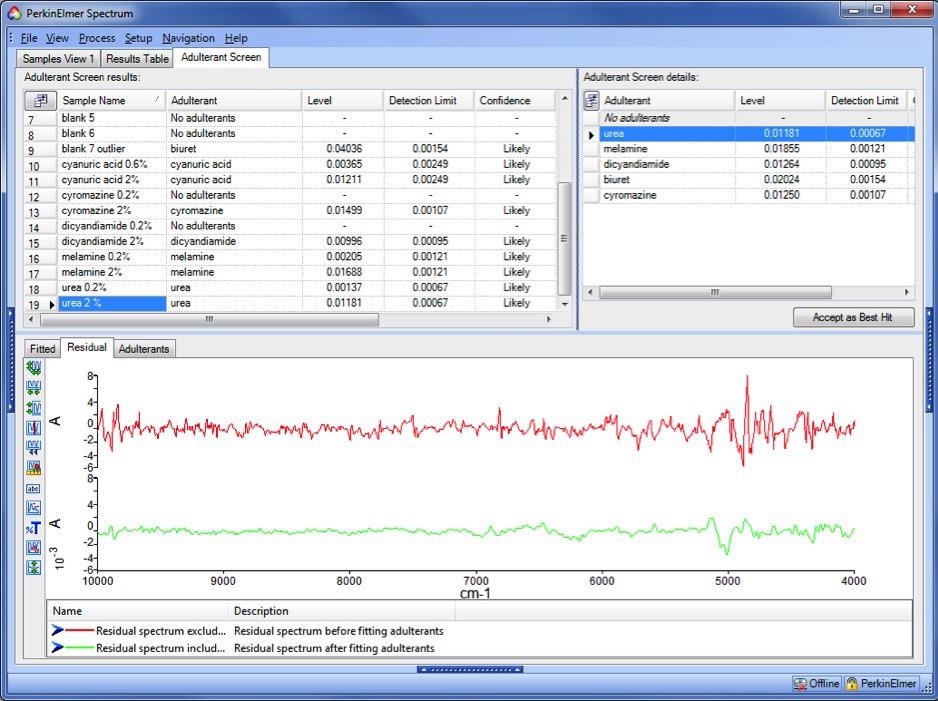Image resolution: width=938 pixels, height=701 pixels.
Task: Click the results table horizontal scrollbar thumb
Action: click(209, 320)
